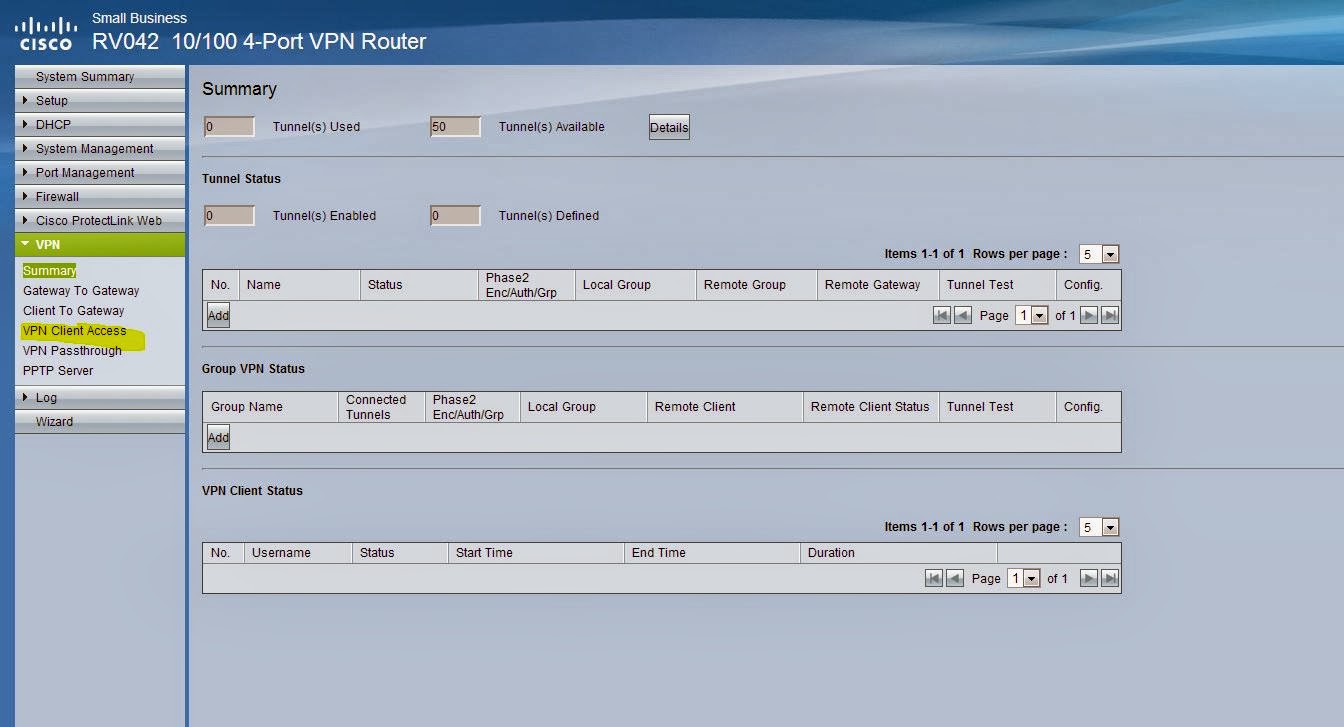Jump to last page of VPN Client Status table
Screen dimensions: 1344x727
[1109, 578]
